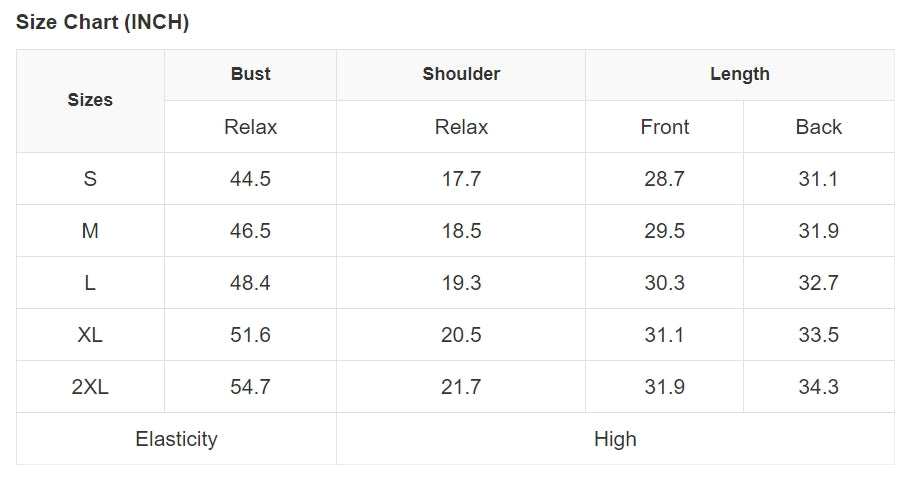Click the Bust column header
915x478 pixels.
click(x=250, y=74)
